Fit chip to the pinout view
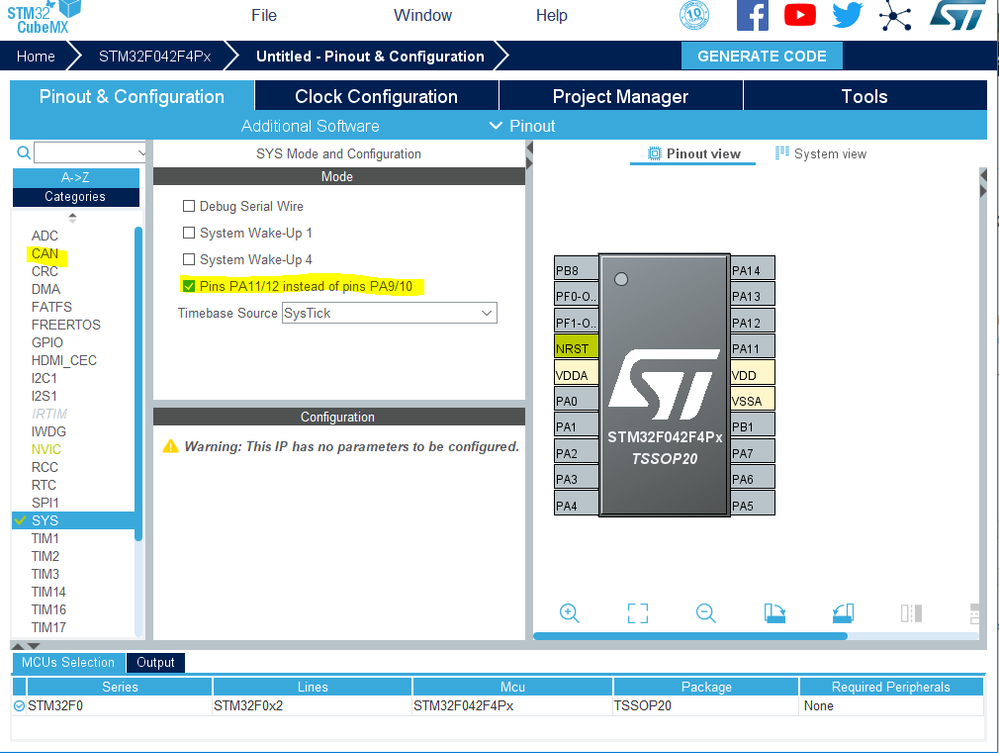Viewport: 999px width, 753px height. [638, 613]
